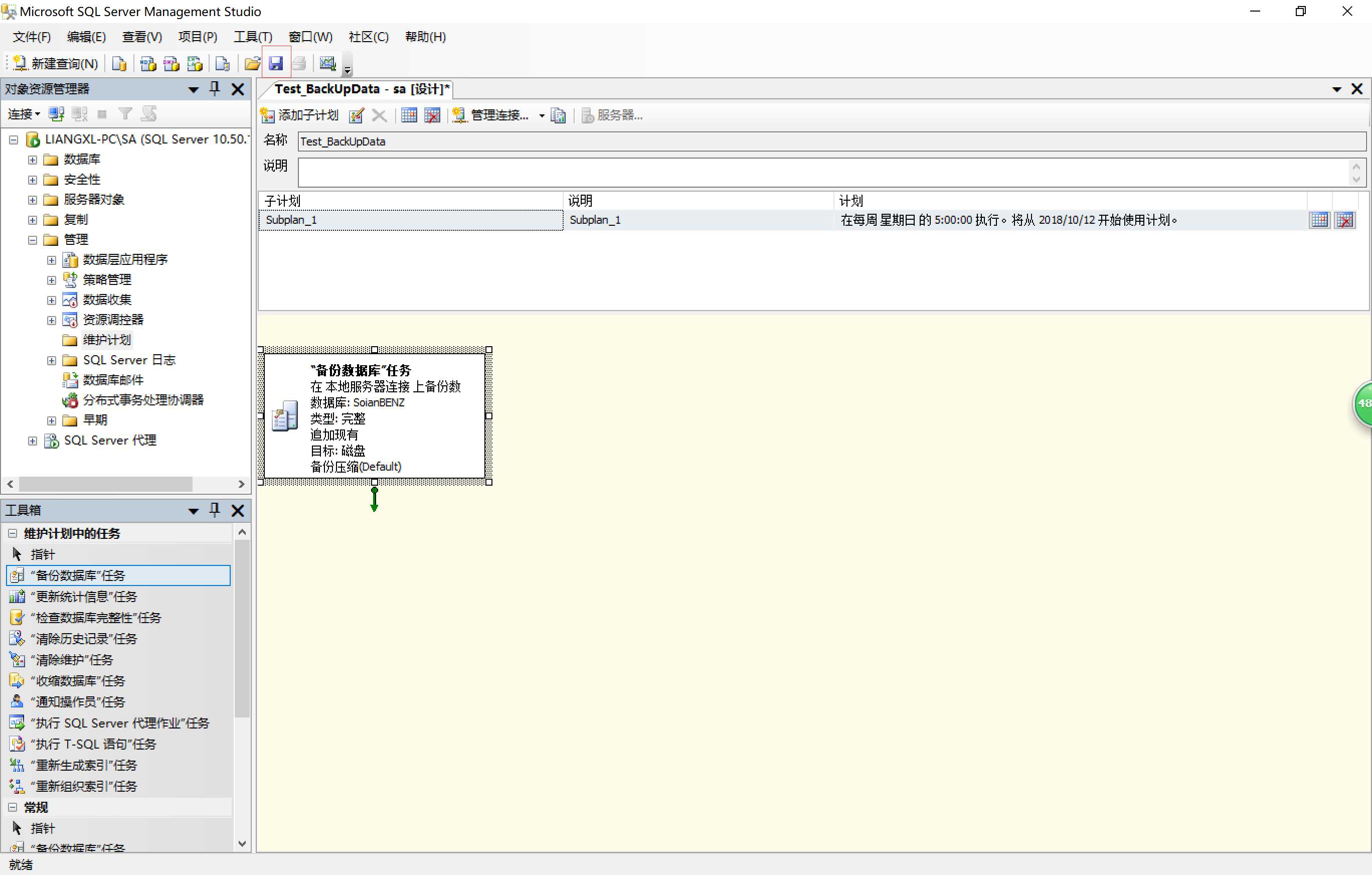Click the toolbox vertical scrollbar down arrow

[242, 844]
